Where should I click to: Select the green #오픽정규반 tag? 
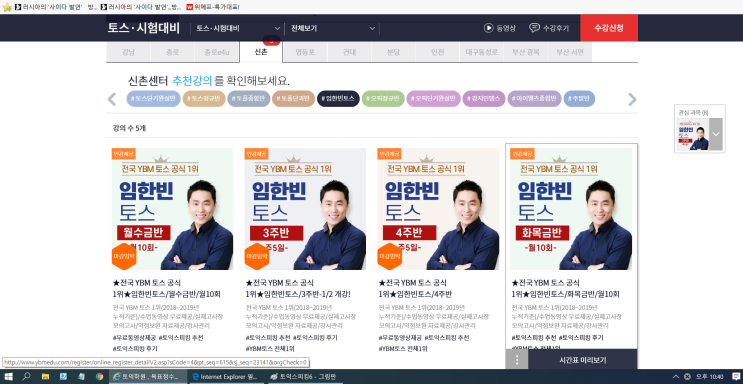pyautogui.click(x=383, y=99)
